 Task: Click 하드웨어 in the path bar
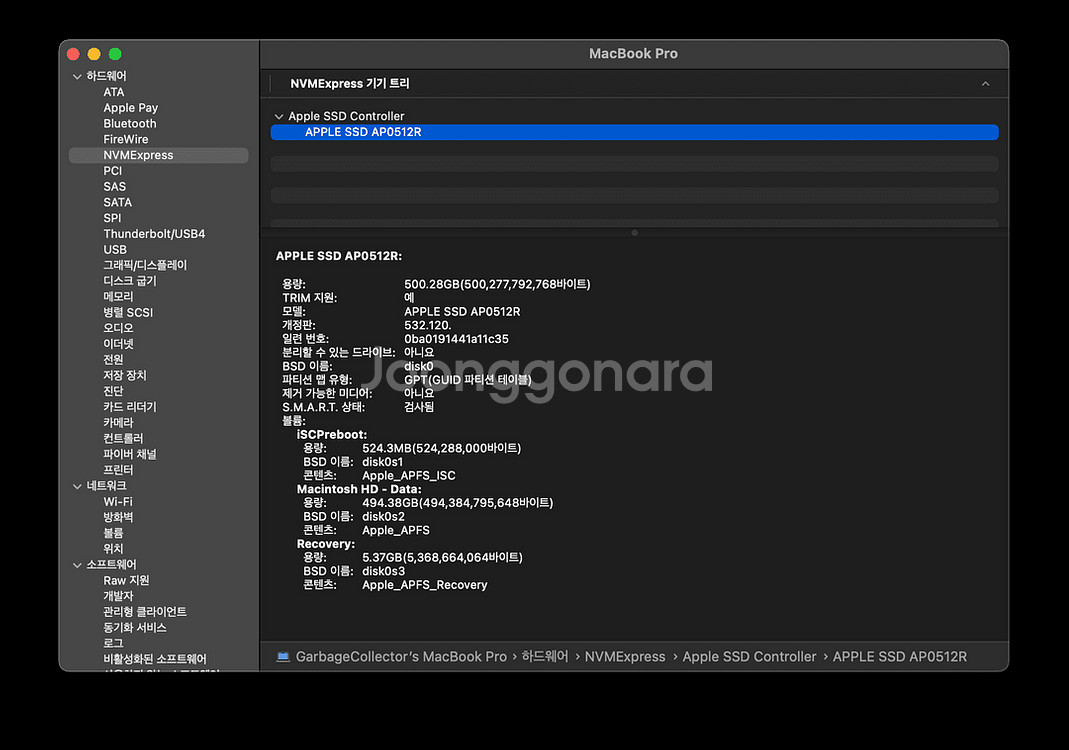tap(545, 657)
